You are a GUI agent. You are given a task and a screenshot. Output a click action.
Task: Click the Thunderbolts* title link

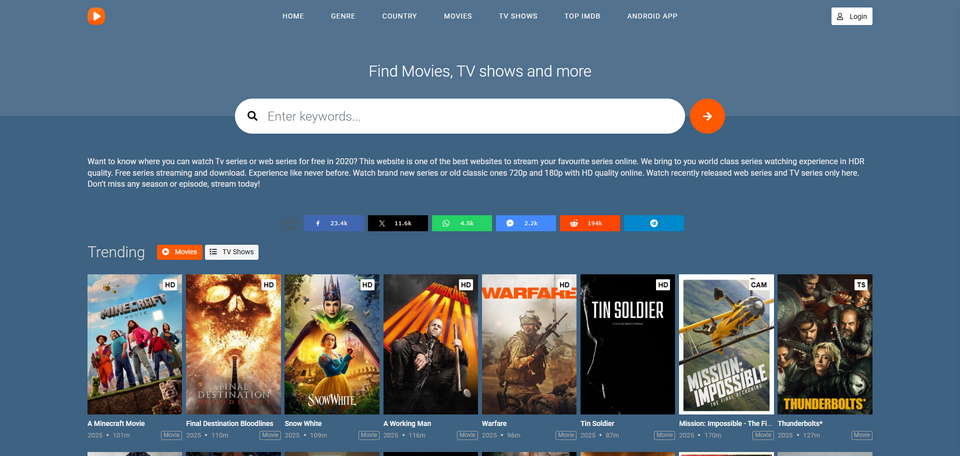pyautogui.click(x=800, y=424)
